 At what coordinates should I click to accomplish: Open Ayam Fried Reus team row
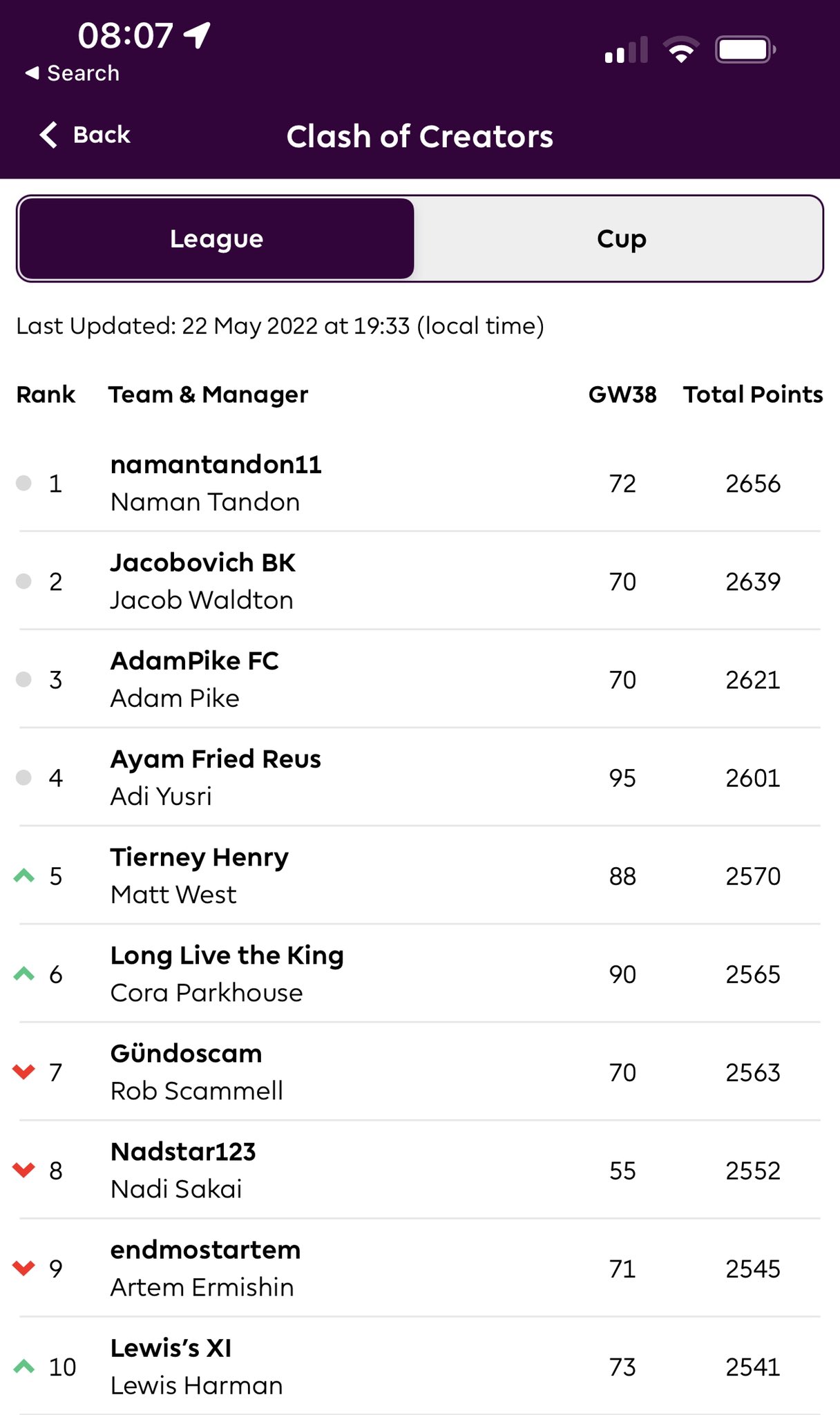(x=420, y=777)
